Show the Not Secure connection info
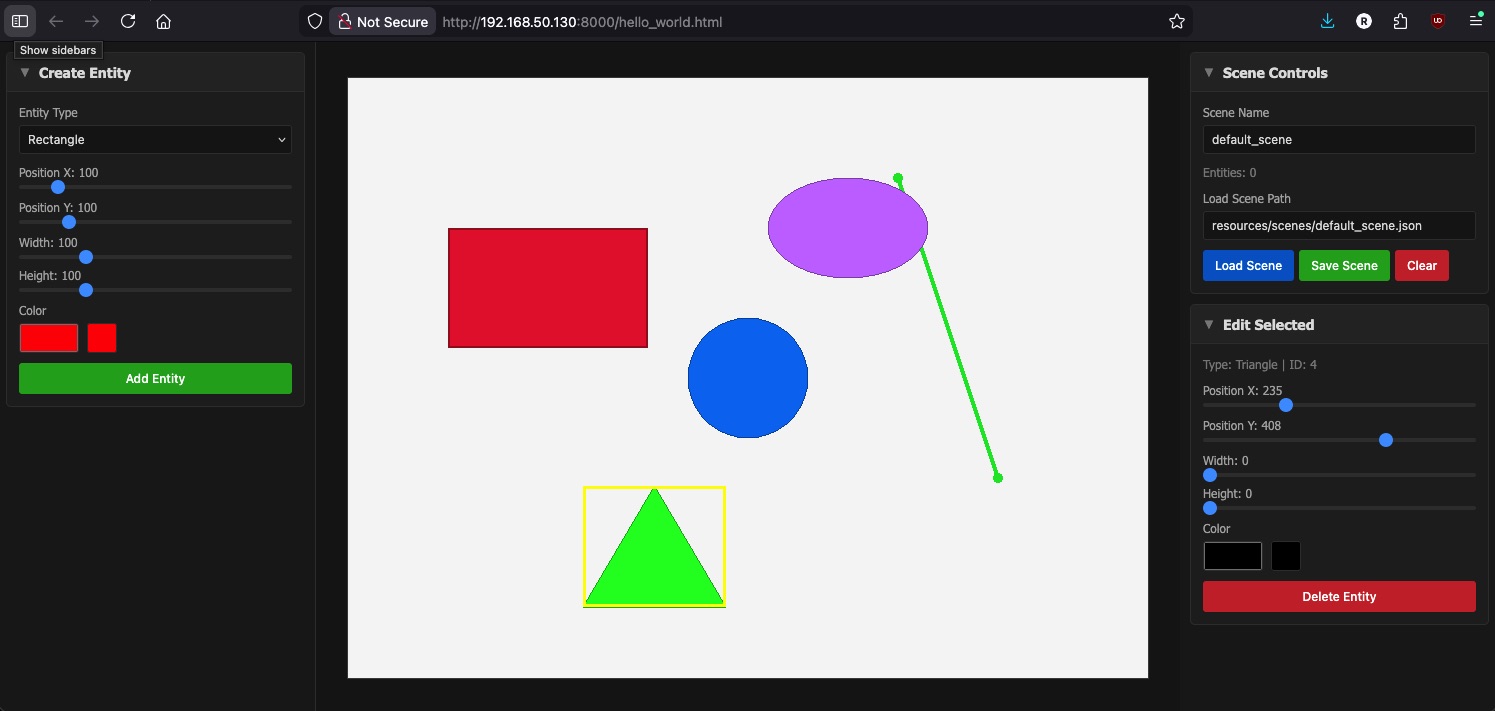This screenshot has width=1495, height=711. [x=382, y=21]
